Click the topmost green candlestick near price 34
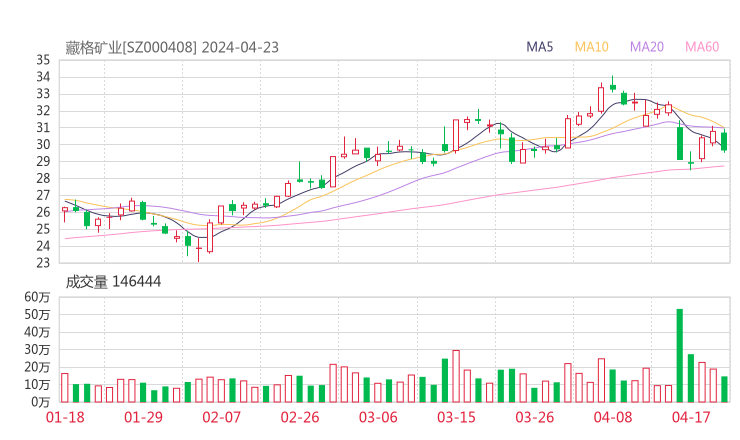This screenshot has width=740, height=440. point(613,85)
